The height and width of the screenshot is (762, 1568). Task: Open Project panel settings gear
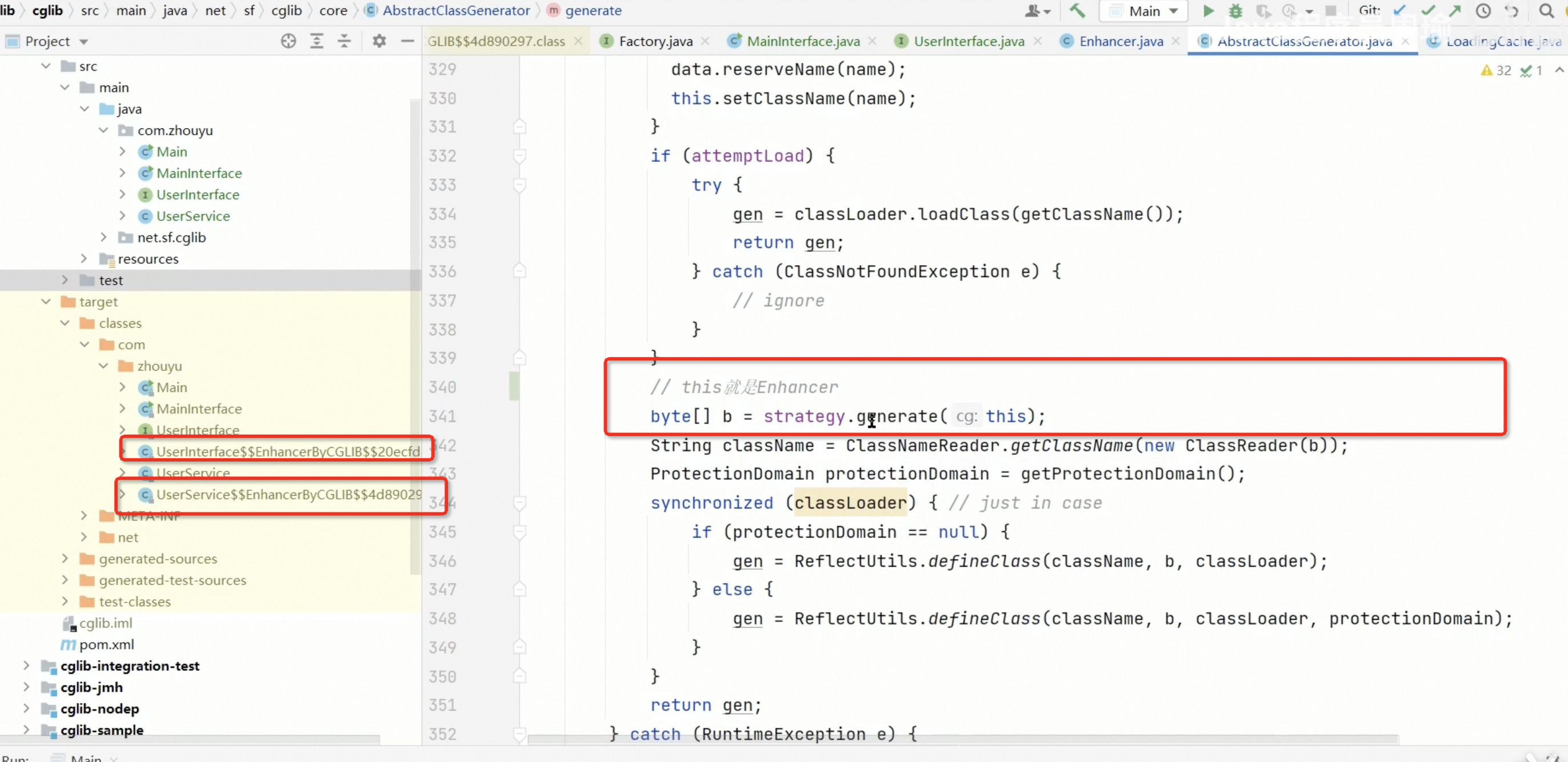coord(379,41)
